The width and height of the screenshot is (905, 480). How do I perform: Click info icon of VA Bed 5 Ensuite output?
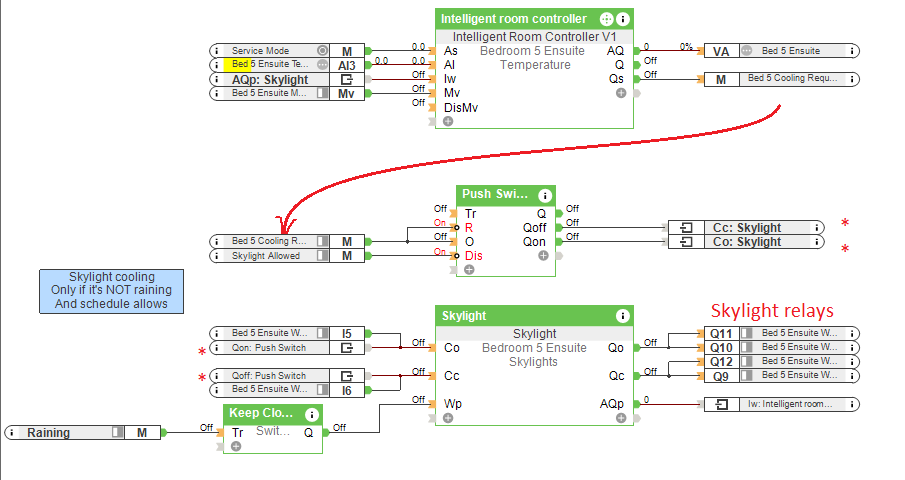(852, 51)
